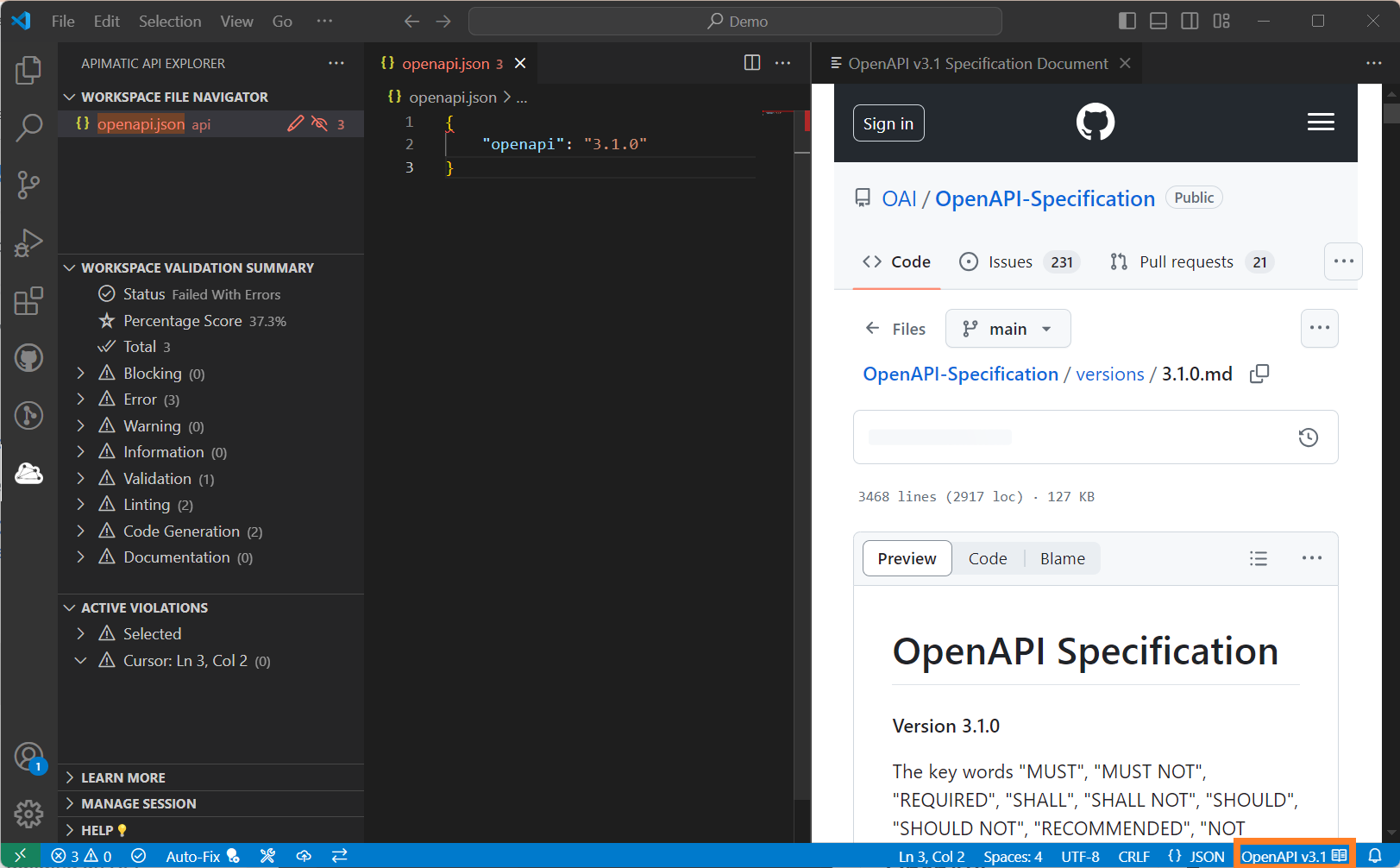Open the OAI organization link
Viewport: 1400px width, 868px height.
[x=899, y=198]
